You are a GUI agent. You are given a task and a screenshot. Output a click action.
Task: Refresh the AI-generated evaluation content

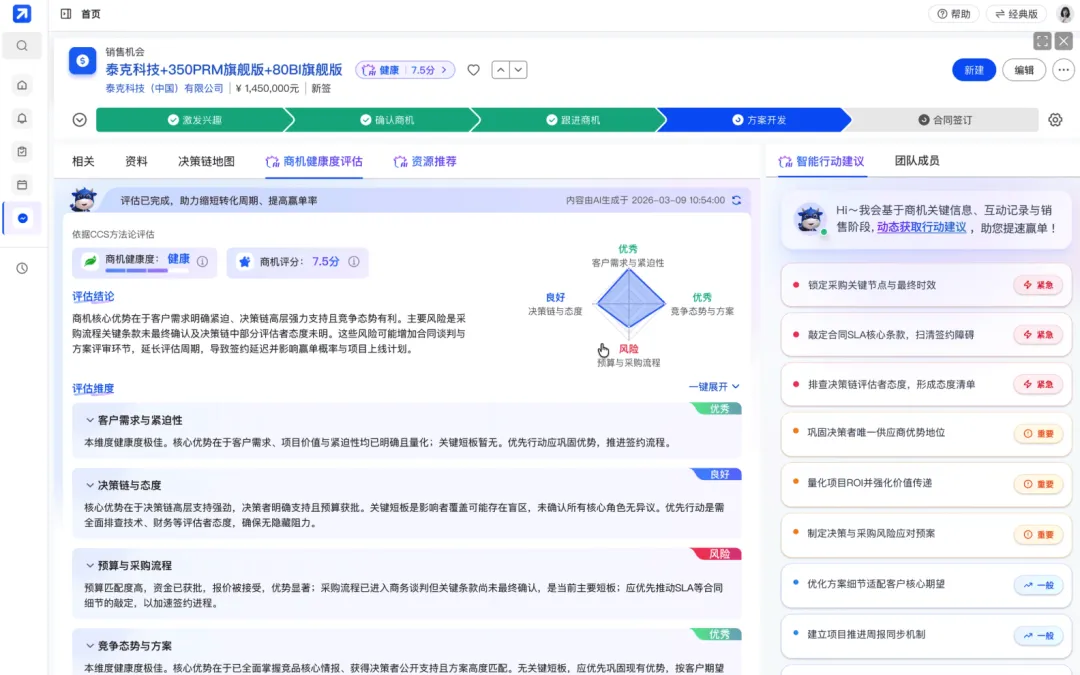[737, 200]
